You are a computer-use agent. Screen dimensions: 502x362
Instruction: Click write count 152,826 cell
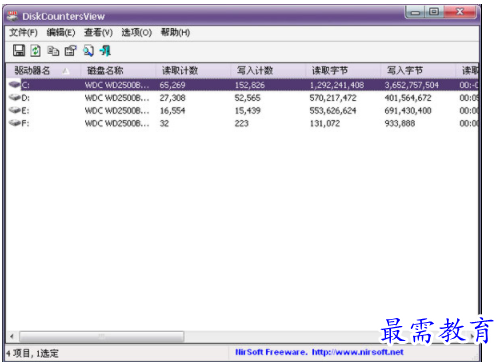tap(250, 85)
